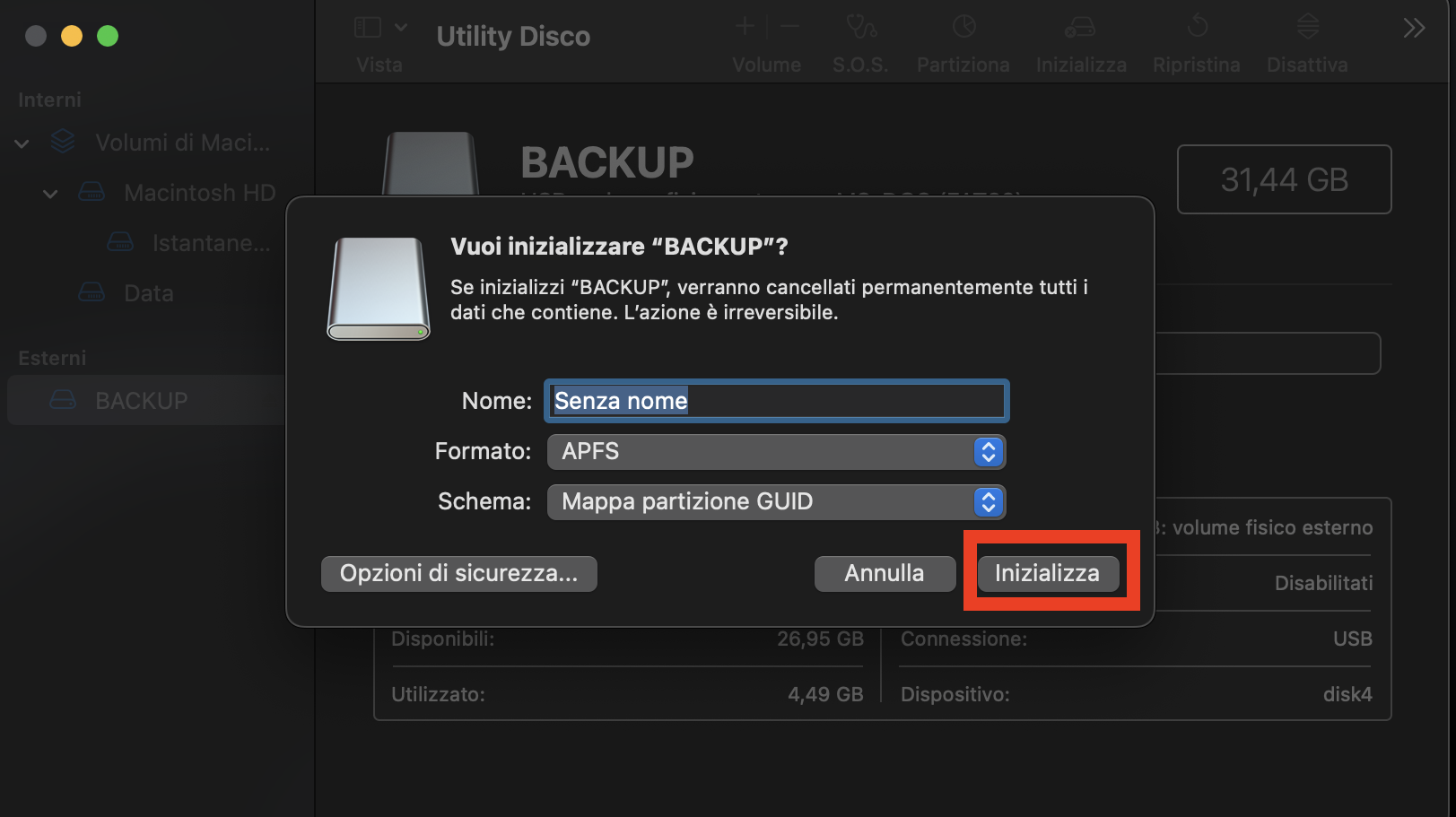Viewport: 1456px width, 817px height.
Task: Collapse the Macintosh HD disclosure triangle
Action: click(x=49, y=193)
